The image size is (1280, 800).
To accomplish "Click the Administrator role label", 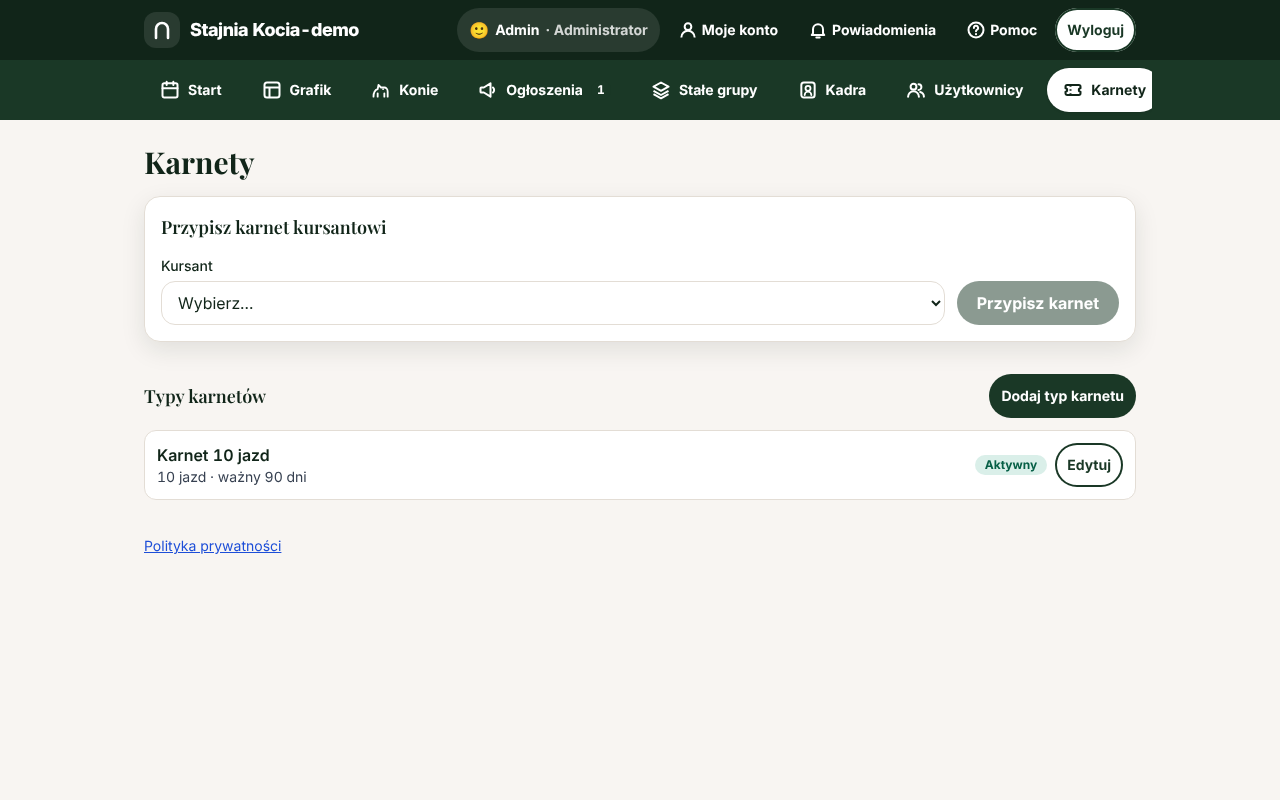I will (x=600, y=30).
